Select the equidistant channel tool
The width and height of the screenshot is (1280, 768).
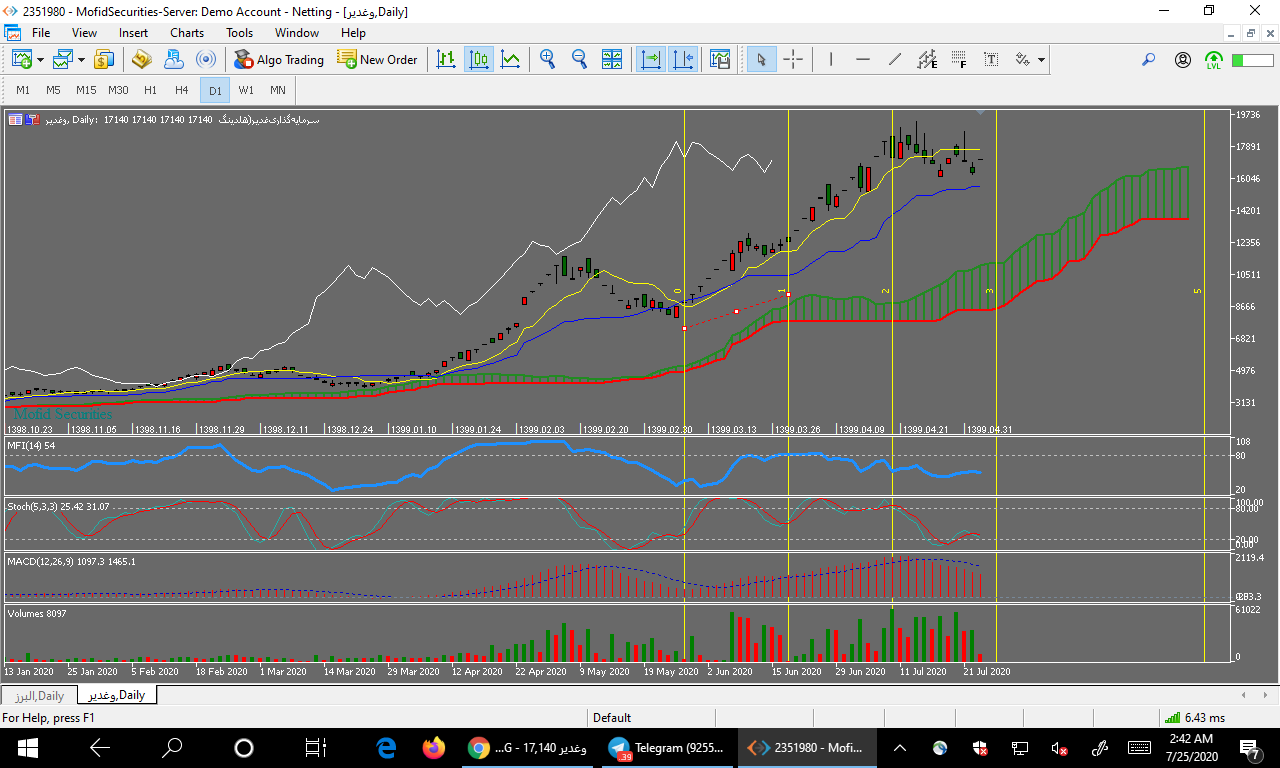(x=927, y=60)
